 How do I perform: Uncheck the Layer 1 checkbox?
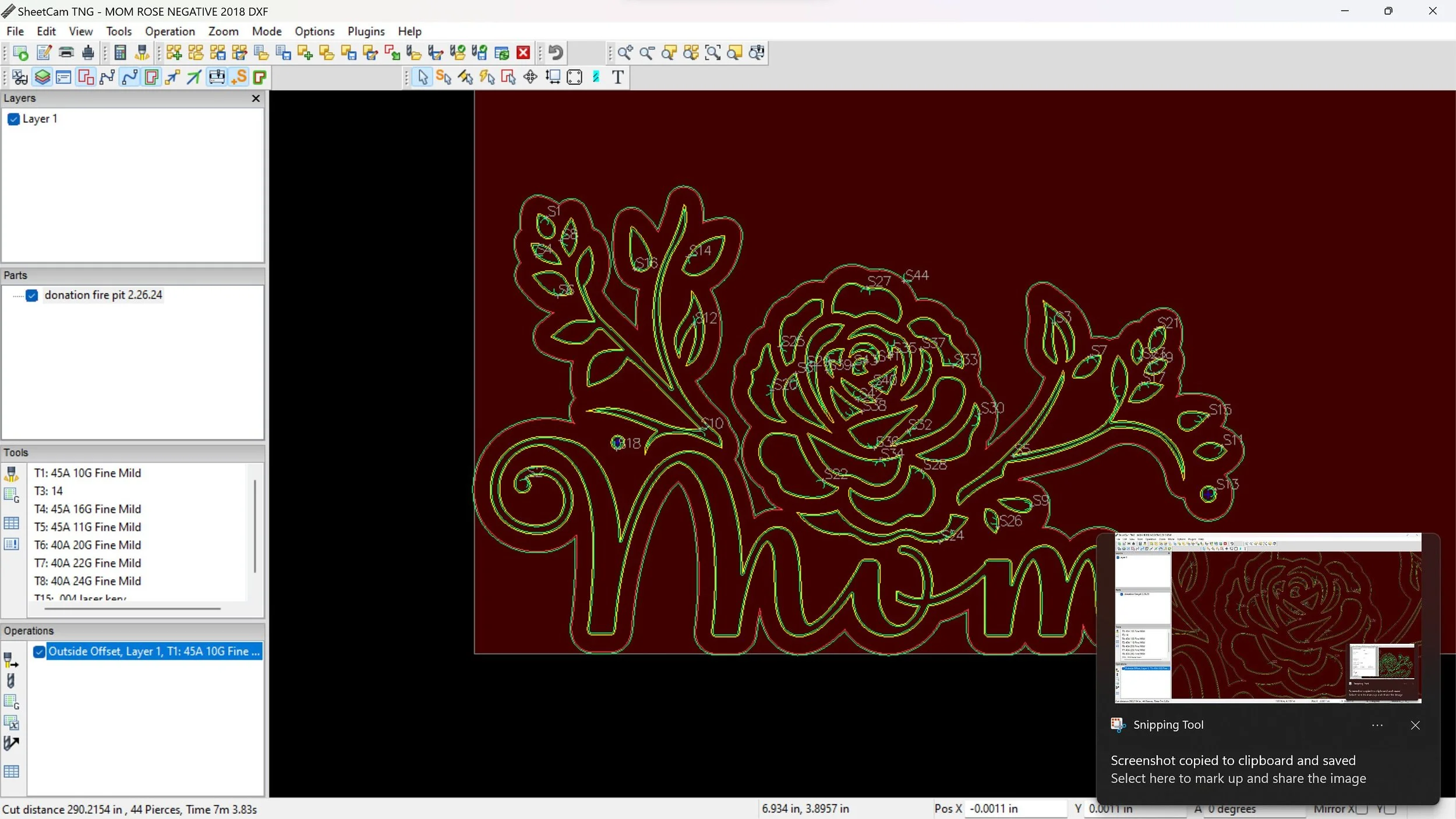point(14,119)
